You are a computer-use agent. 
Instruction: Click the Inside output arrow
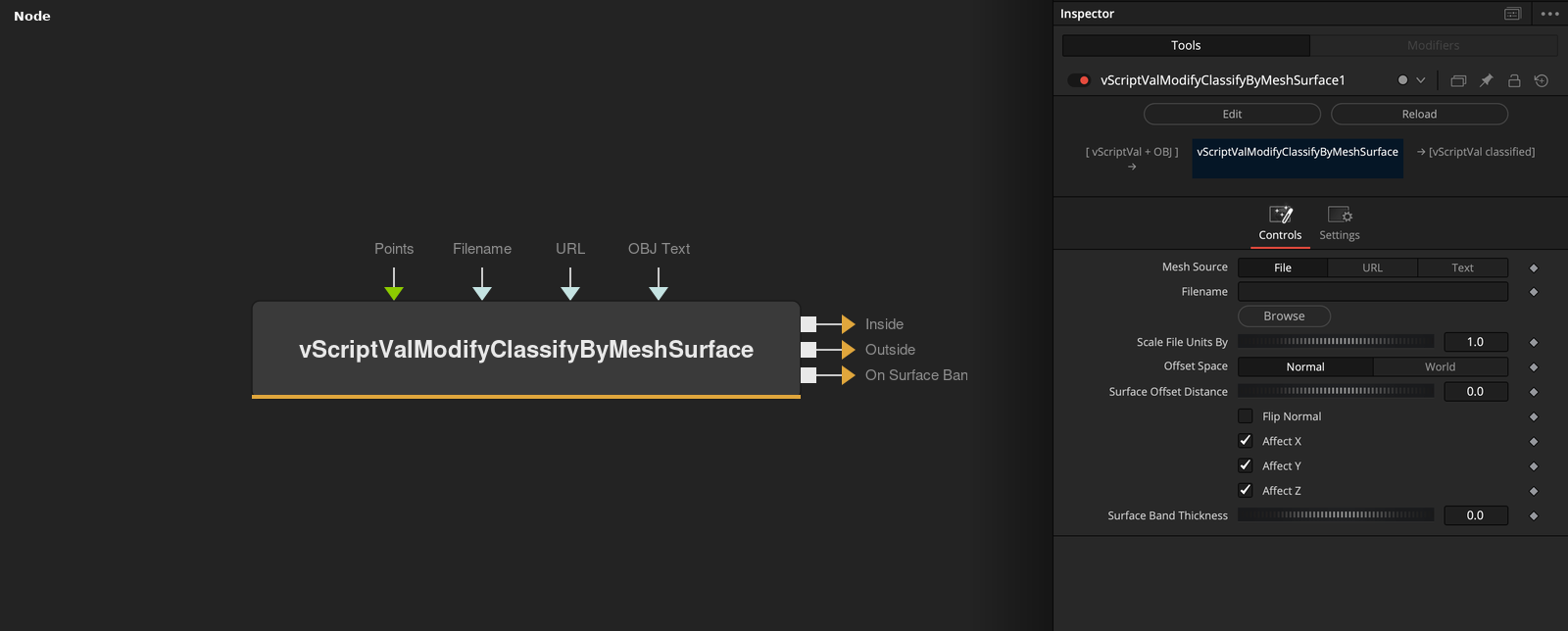tap(849, 324)
